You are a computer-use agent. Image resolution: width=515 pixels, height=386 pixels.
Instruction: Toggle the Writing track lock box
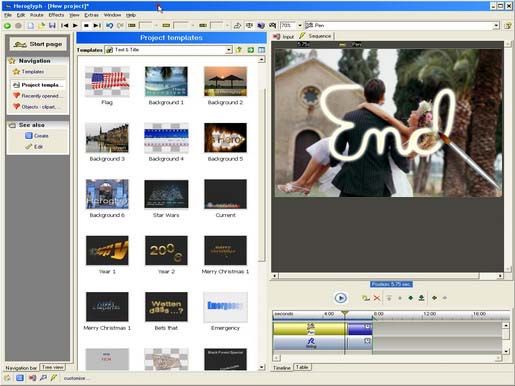367,341
